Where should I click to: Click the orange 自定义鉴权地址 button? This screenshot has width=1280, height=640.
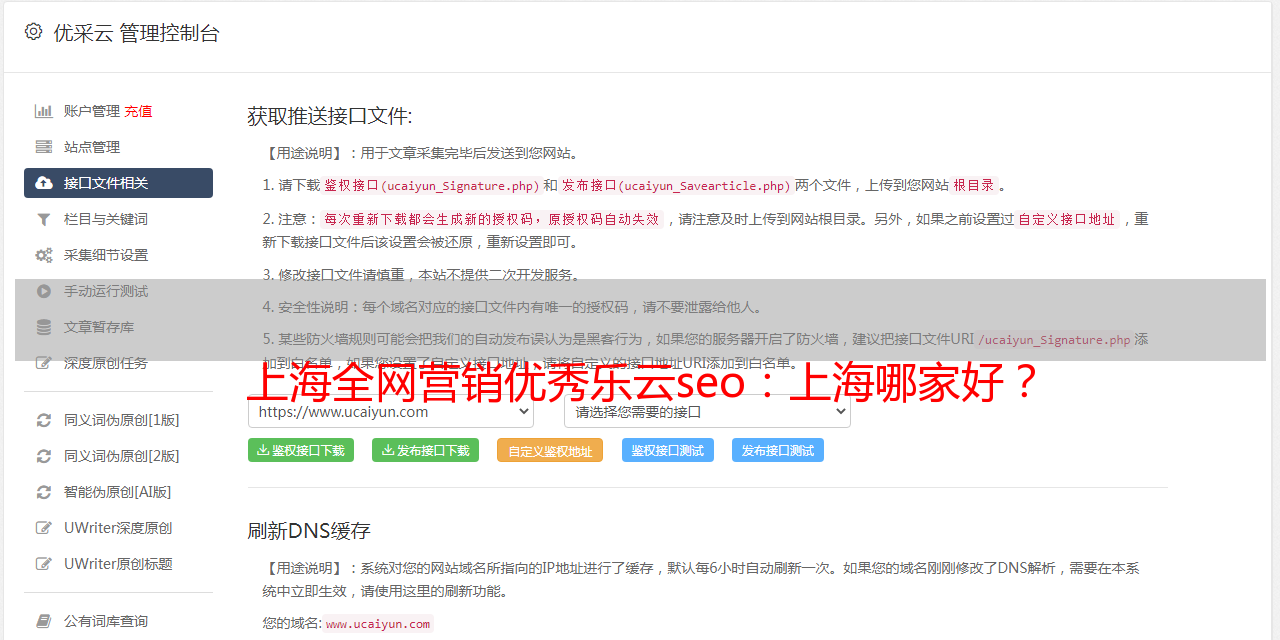pos(550,450)
